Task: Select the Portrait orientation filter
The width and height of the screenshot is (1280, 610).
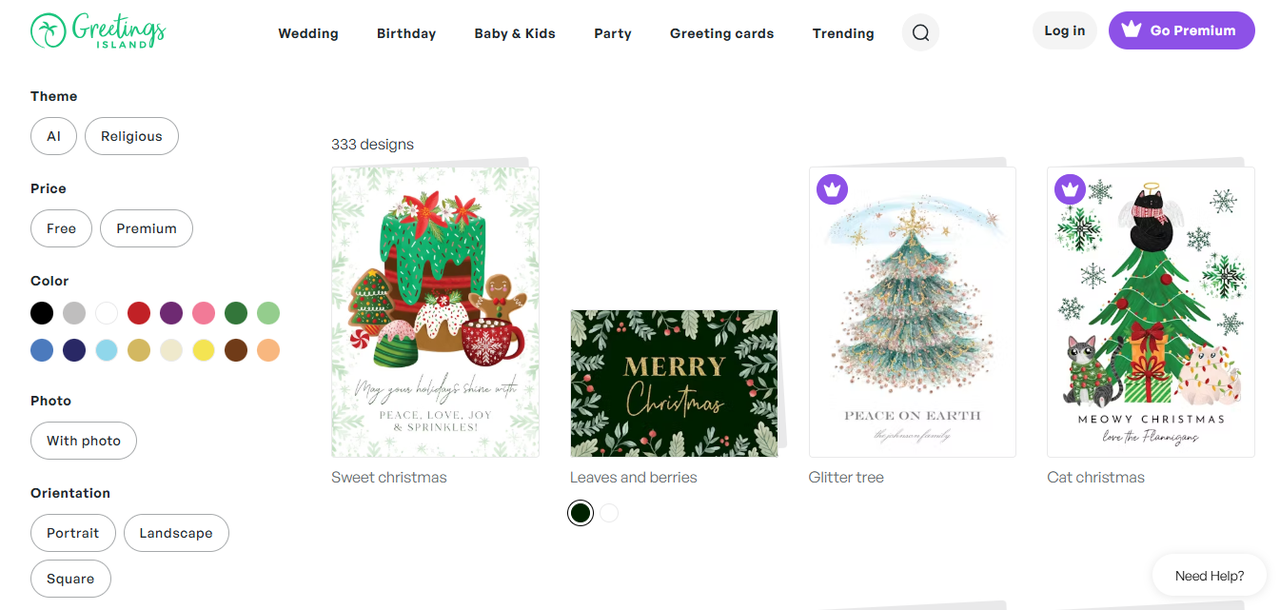Action: (72, 533)
